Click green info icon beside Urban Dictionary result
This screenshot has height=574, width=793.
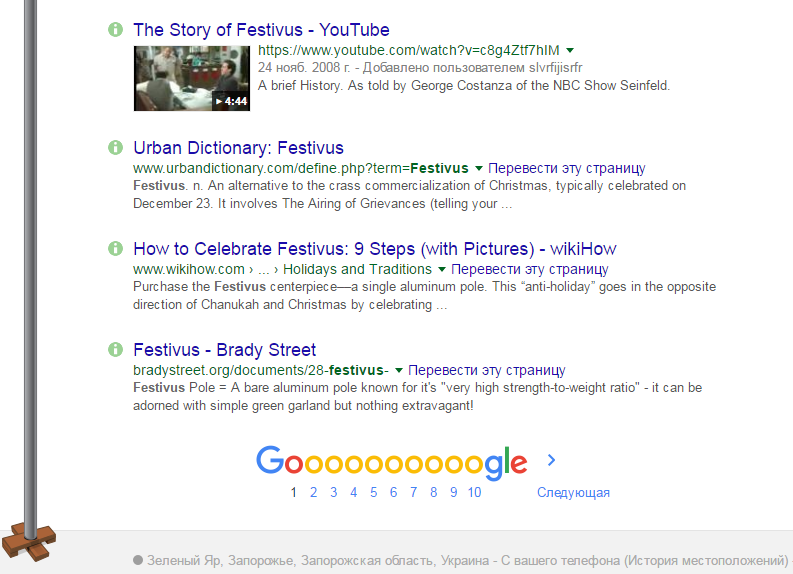[115, 147]
